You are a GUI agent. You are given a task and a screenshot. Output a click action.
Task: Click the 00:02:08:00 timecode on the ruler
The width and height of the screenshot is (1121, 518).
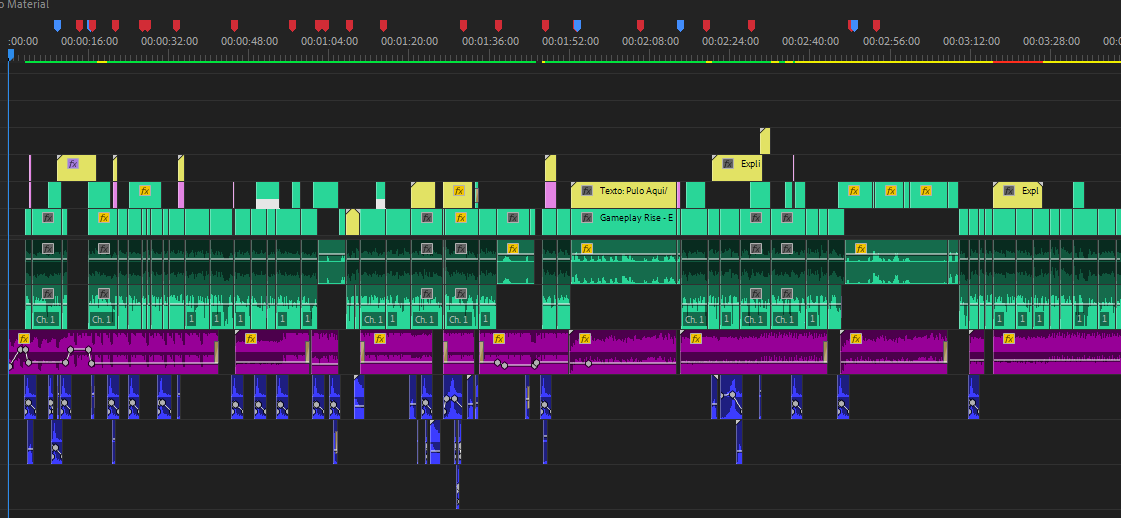[x=651, y=41]
